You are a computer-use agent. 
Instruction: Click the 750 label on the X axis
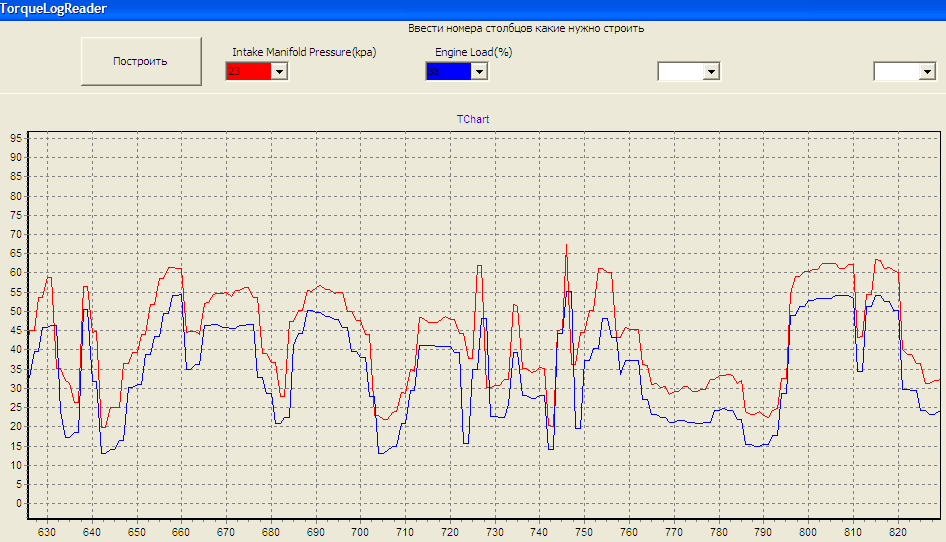(x=584, y=533)
